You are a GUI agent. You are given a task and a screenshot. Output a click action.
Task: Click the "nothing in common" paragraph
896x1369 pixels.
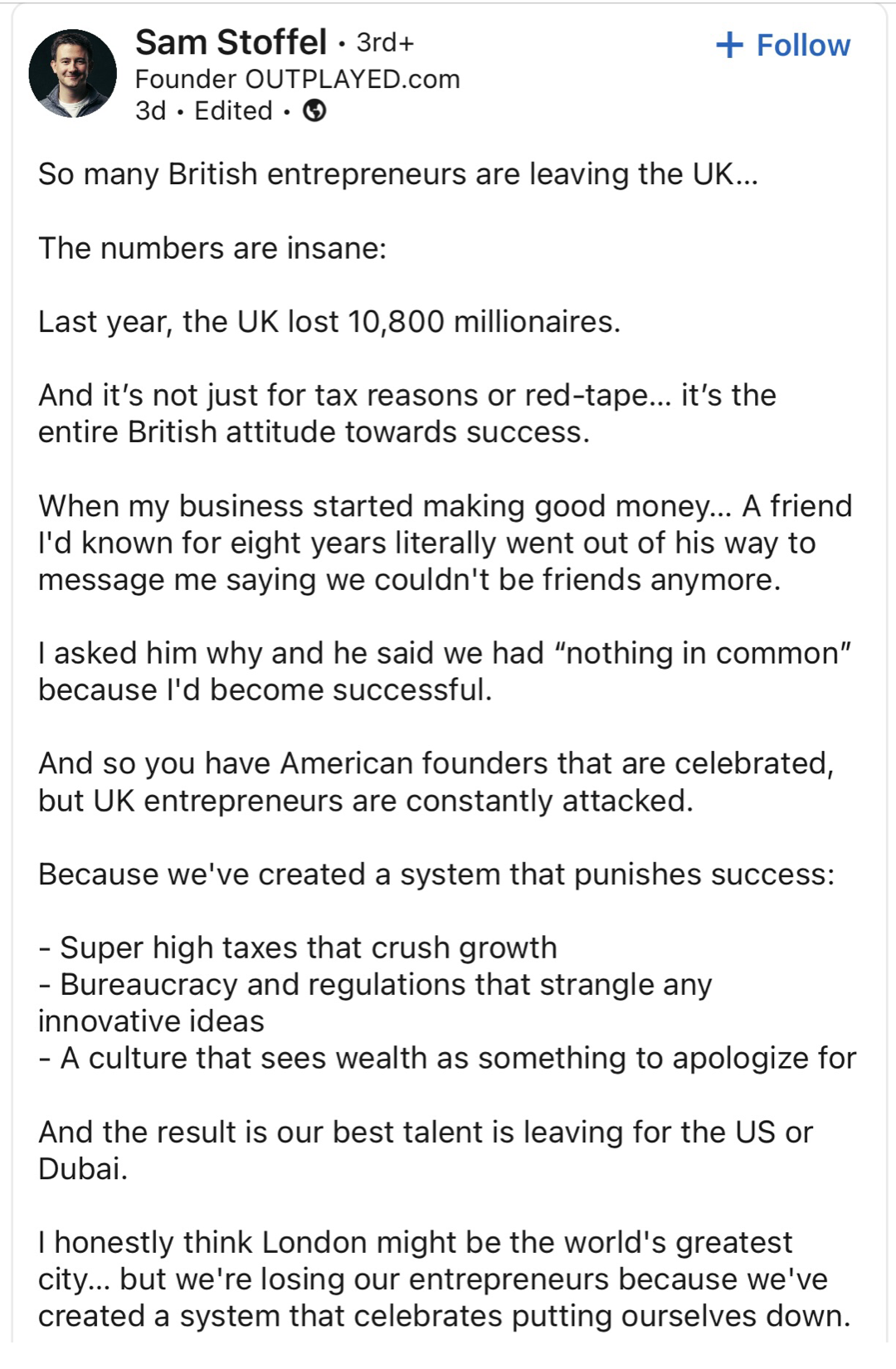pos(445,671)
